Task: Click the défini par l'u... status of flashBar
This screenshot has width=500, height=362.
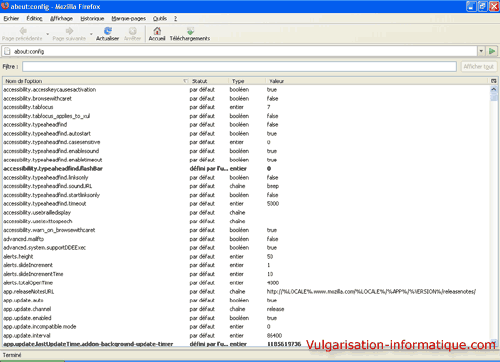Action: click(x=209, y=168)
